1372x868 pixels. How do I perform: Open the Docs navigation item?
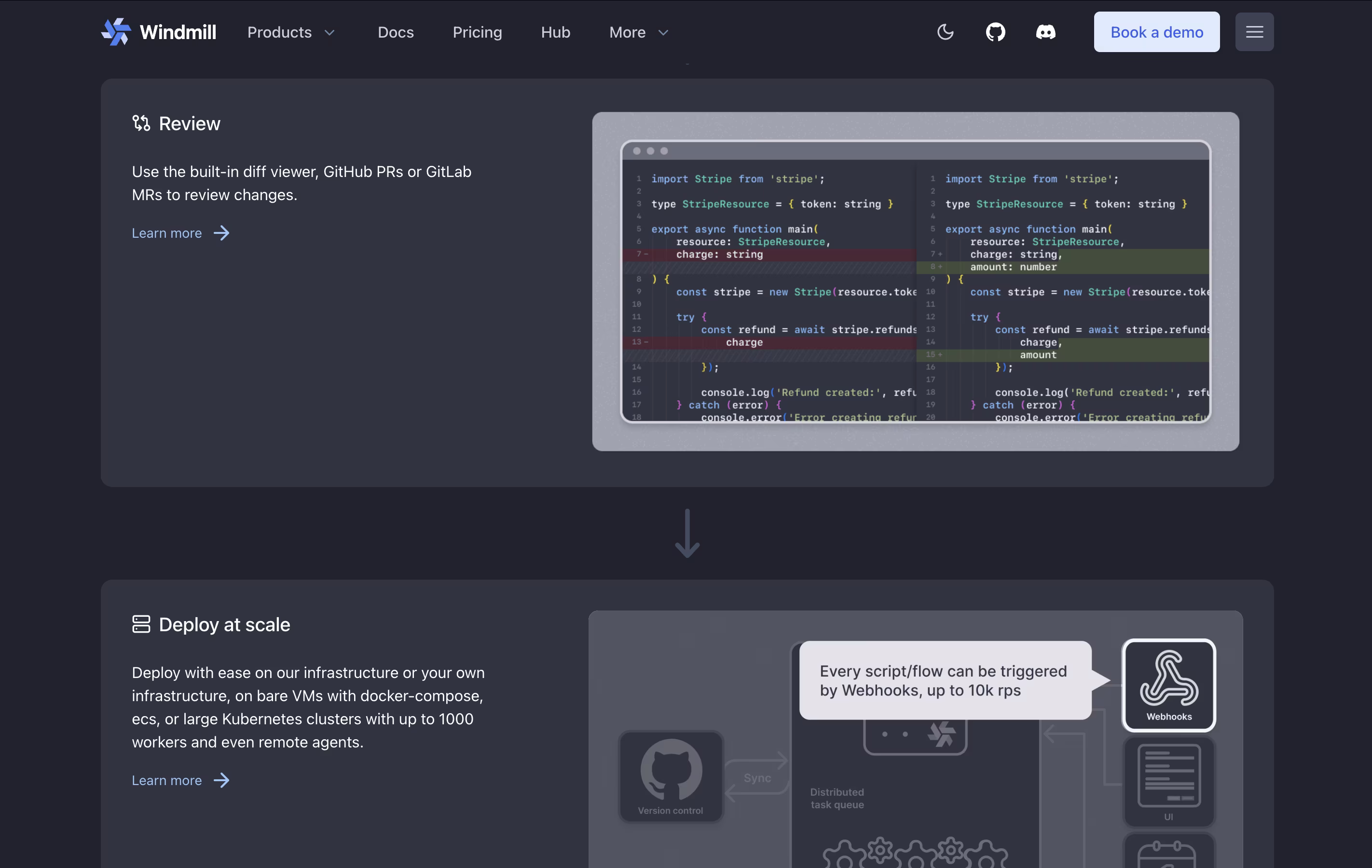pyautogui.click(x=396, y=32)
